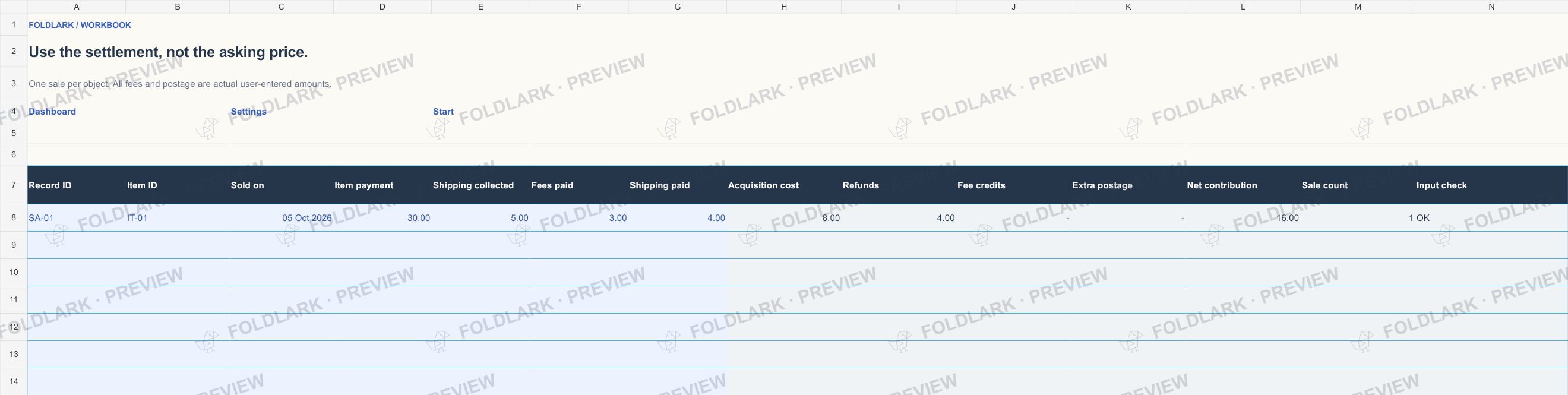
Task: Select column A header
Action: click(x=77, y=7)
